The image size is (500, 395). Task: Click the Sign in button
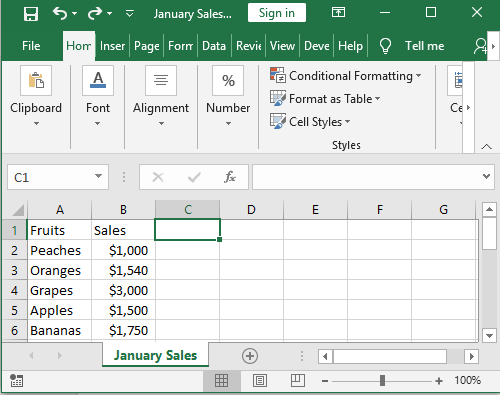[x=277, y=13]
